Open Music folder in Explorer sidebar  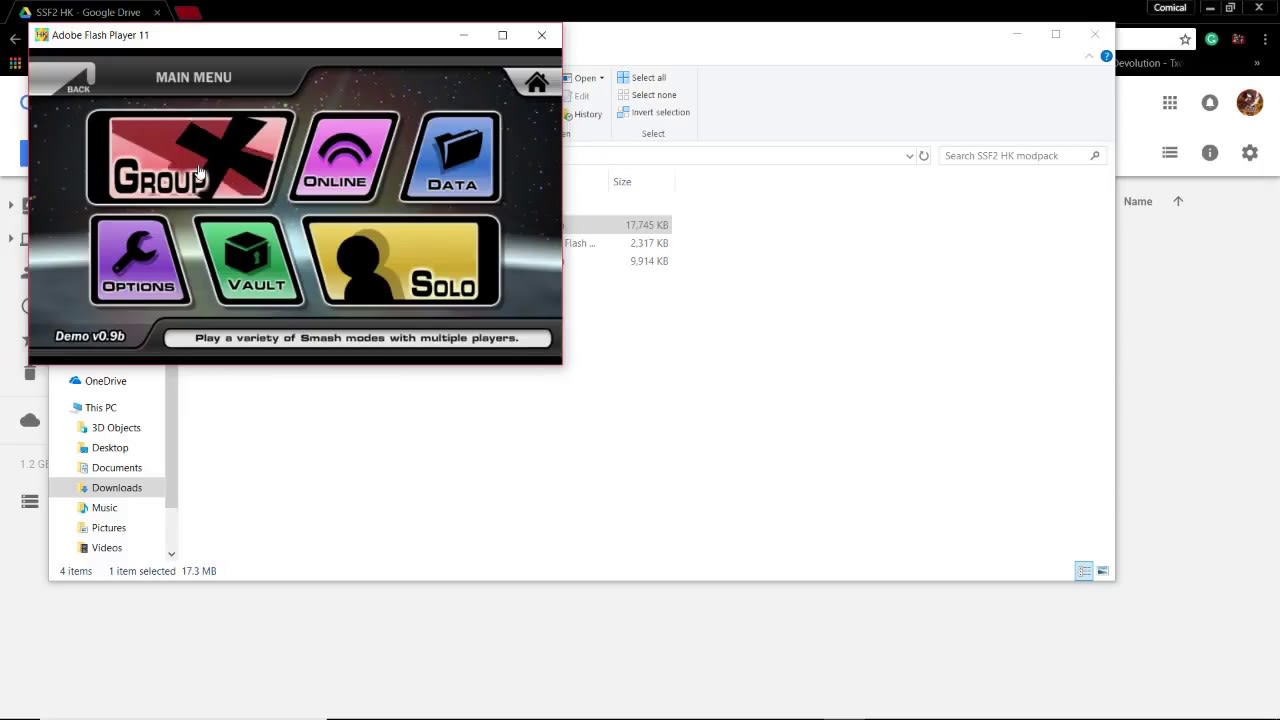pos(97,508)
